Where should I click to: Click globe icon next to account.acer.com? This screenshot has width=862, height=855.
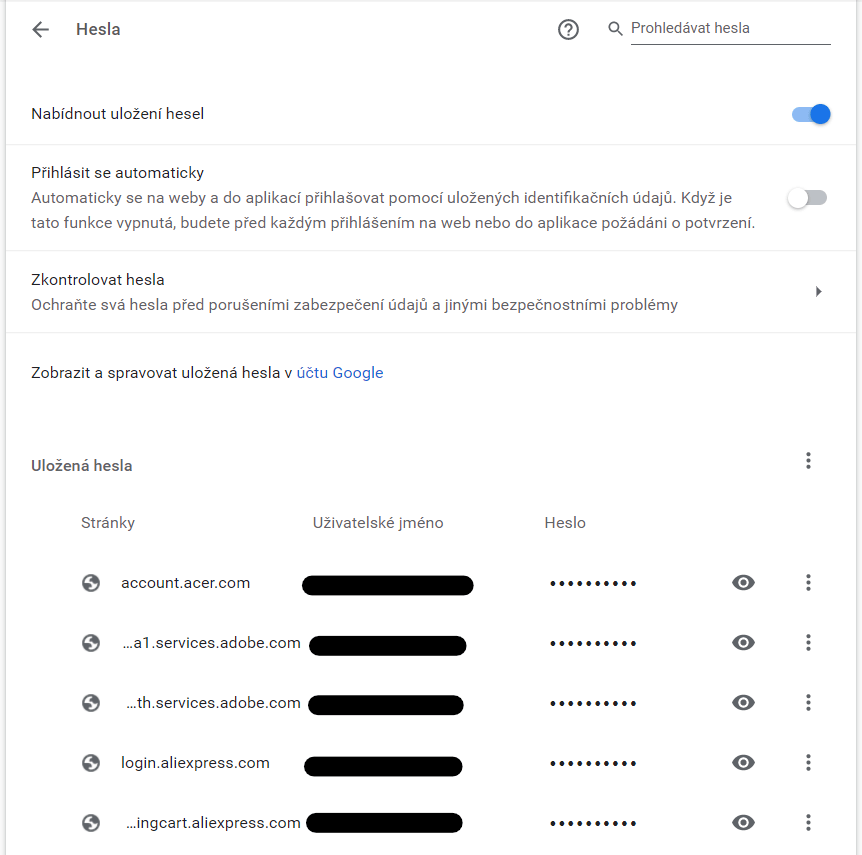pyautogui.click(x=91, y=583)
